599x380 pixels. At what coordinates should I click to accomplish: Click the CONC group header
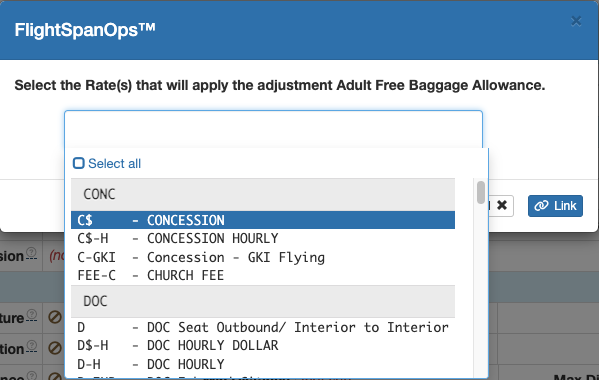point(263,194)
